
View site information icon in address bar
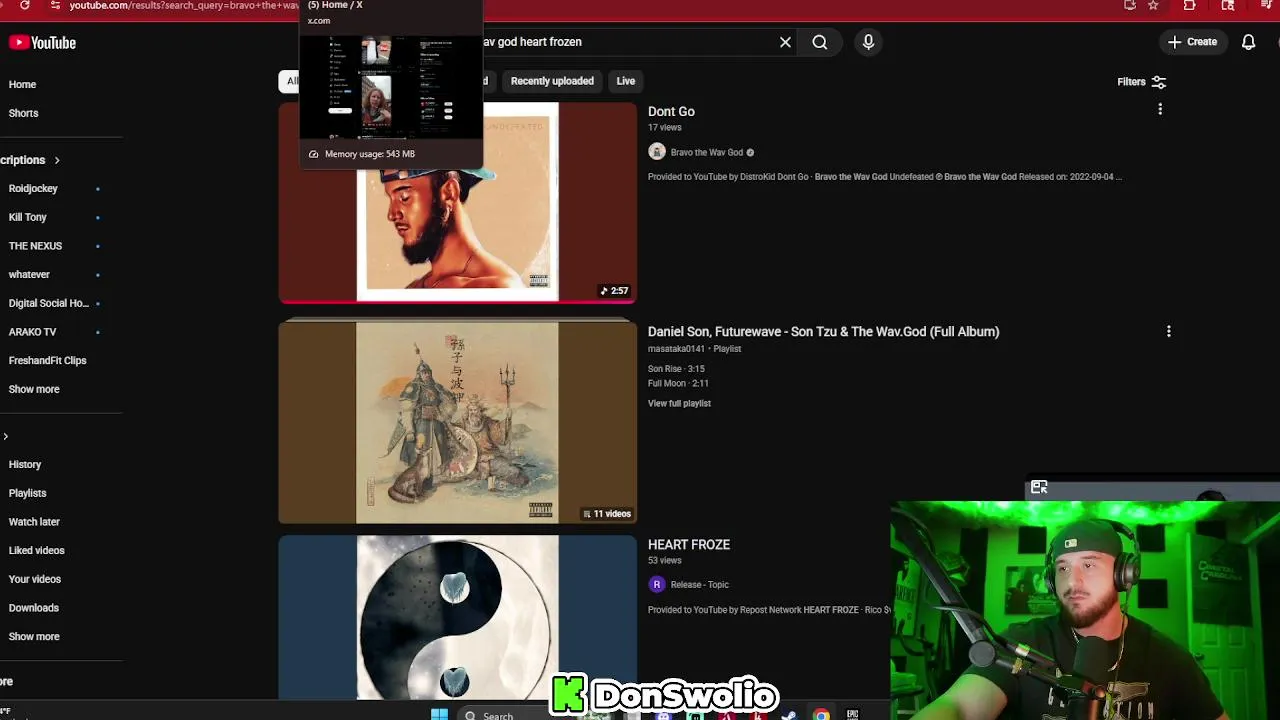tap(54, 5)
